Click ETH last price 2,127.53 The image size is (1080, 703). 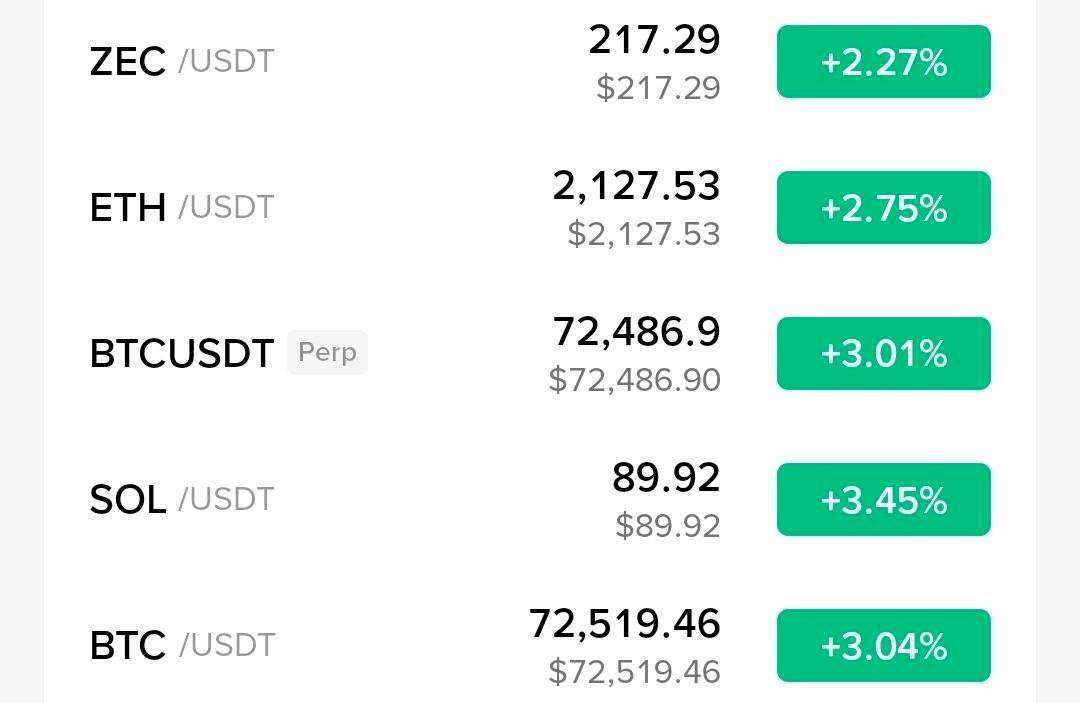(636, 186)
